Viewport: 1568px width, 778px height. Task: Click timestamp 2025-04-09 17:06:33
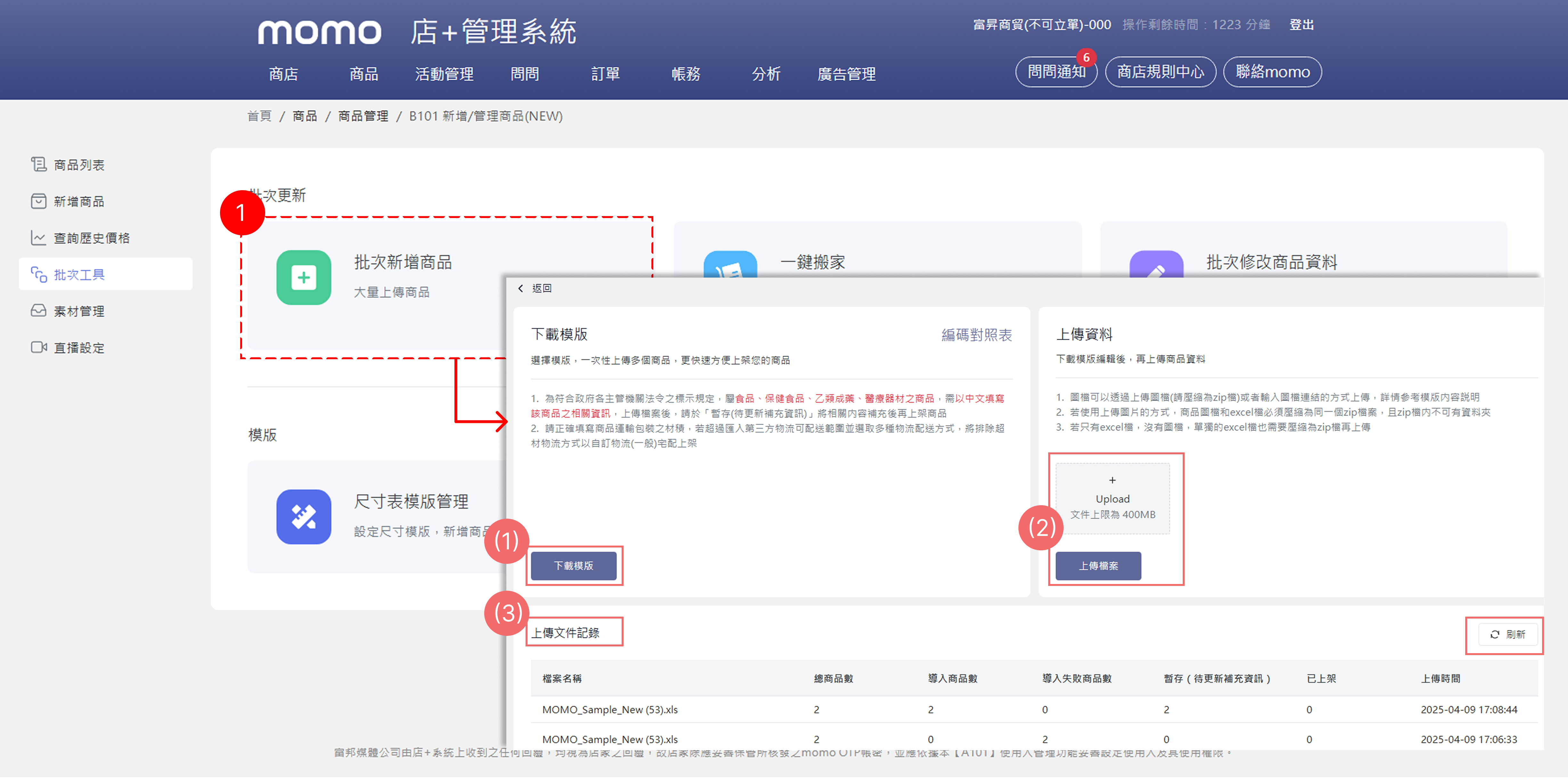coord(1469,740)
